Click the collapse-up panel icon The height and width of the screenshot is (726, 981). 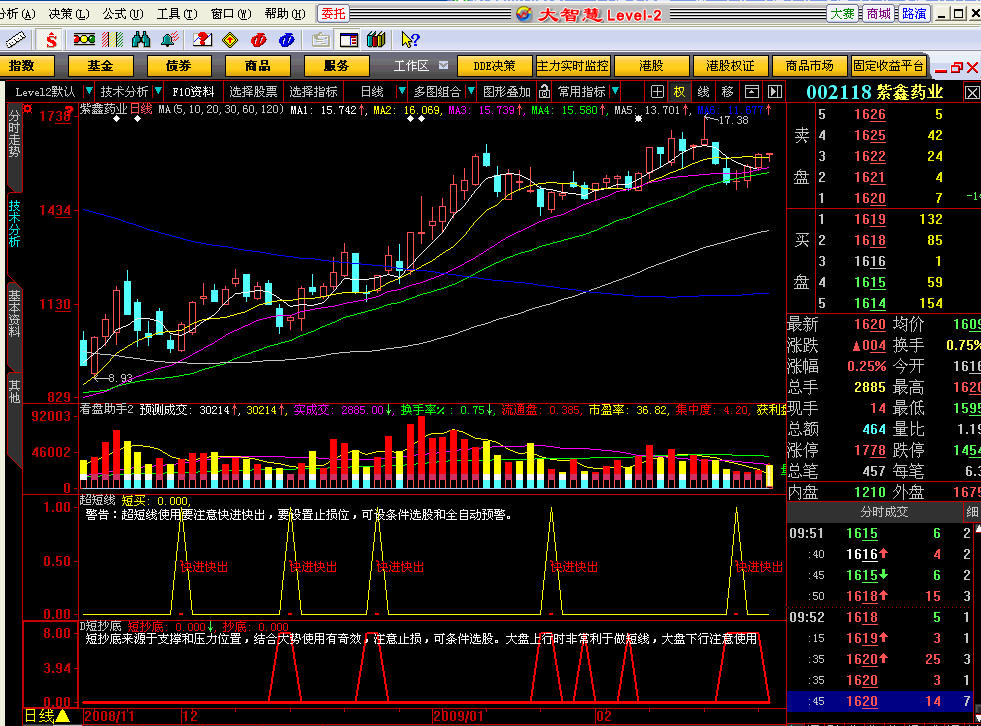(x=751, y=91)
